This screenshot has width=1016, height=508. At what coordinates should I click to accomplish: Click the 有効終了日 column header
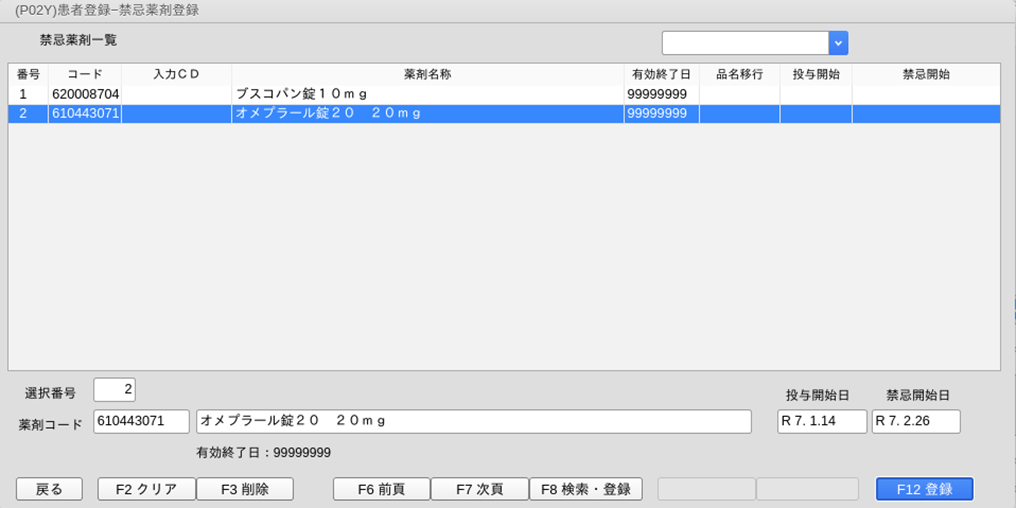tap(660, 74)
